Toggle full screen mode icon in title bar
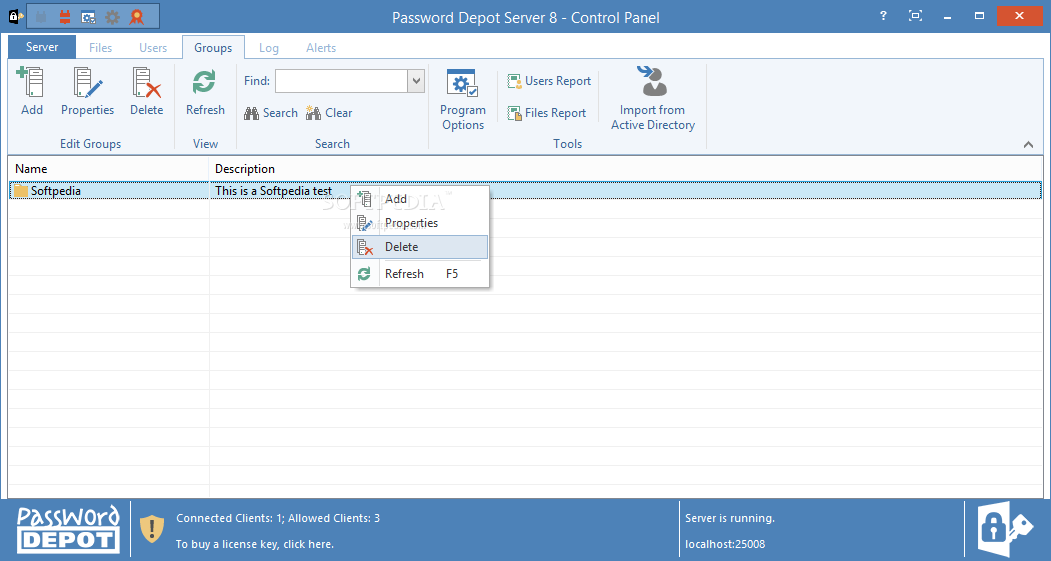 click(x=915, y=15)
